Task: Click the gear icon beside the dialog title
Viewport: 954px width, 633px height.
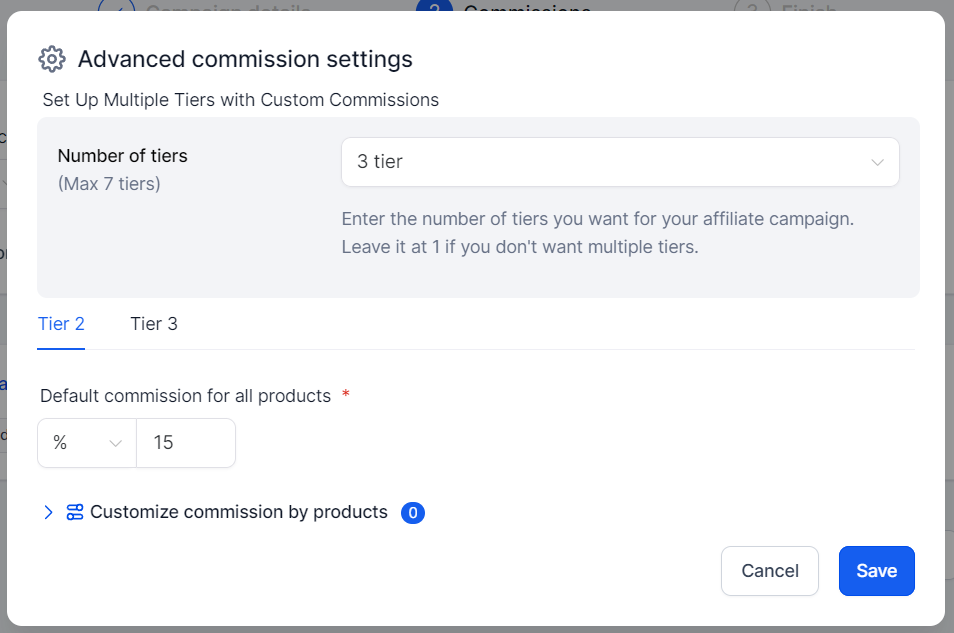Action: click(x=52, y=59)
